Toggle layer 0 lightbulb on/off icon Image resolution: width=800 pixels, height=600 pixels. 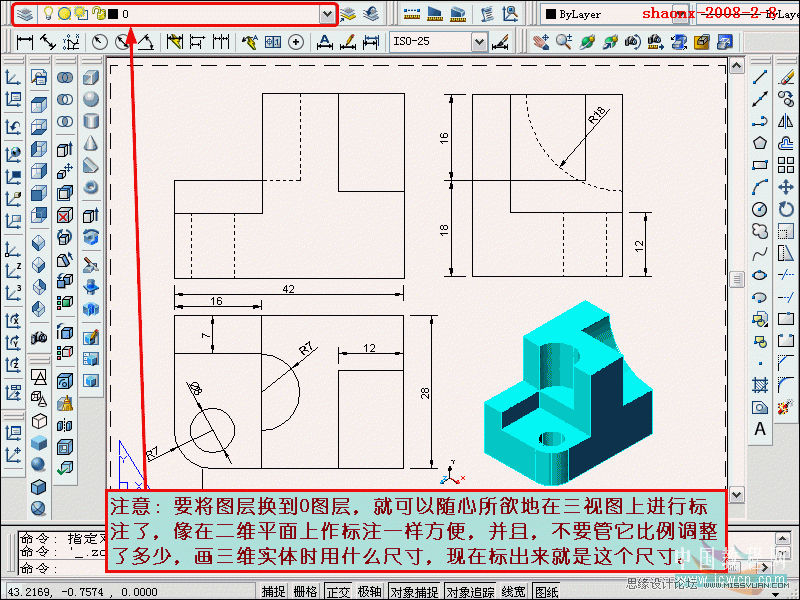pyautogui.click(x=47, y=14)
